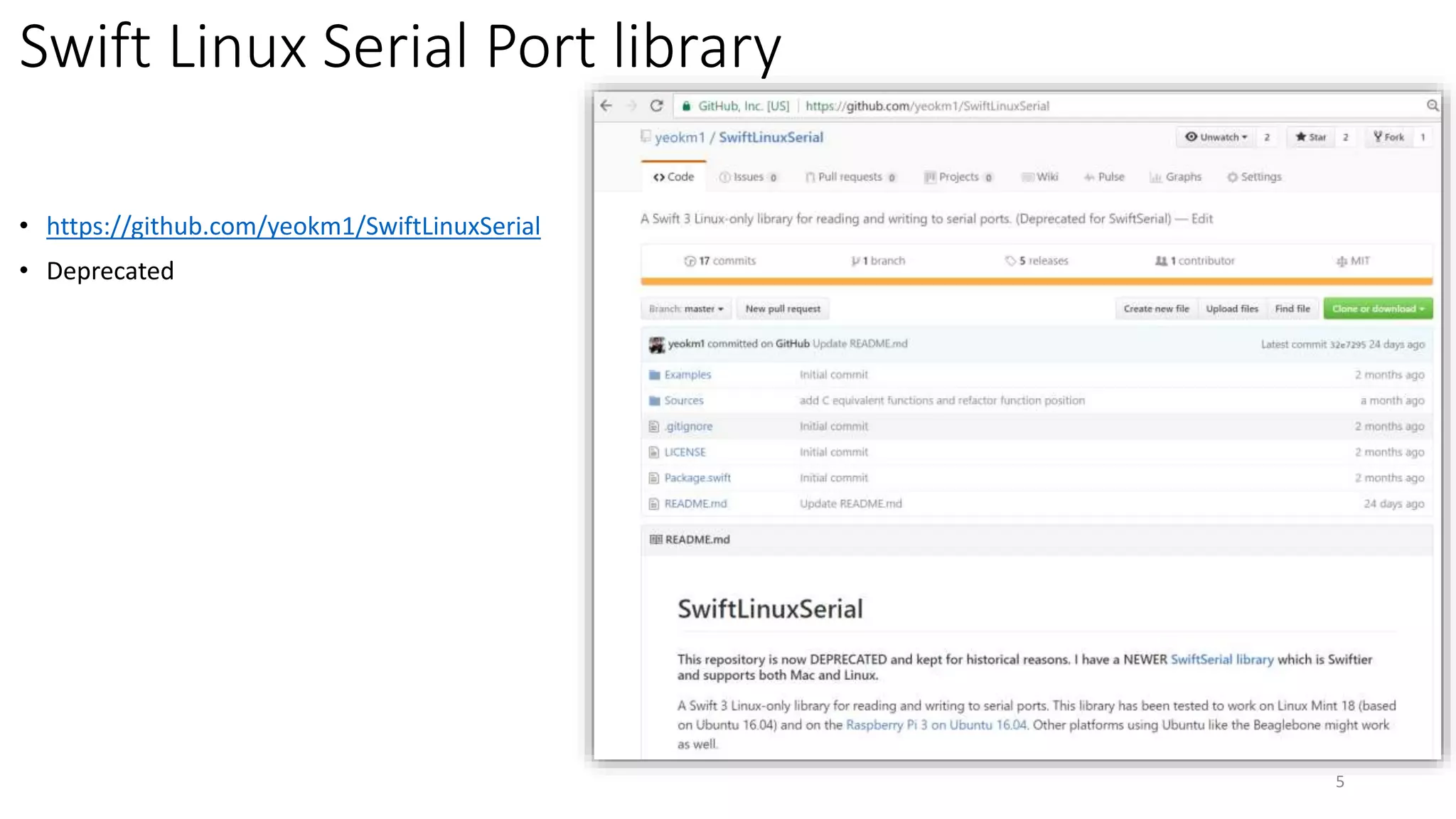Click the browser forward arrow
Viewport: 1456px width, 819px height.
(x=631, y=106)
